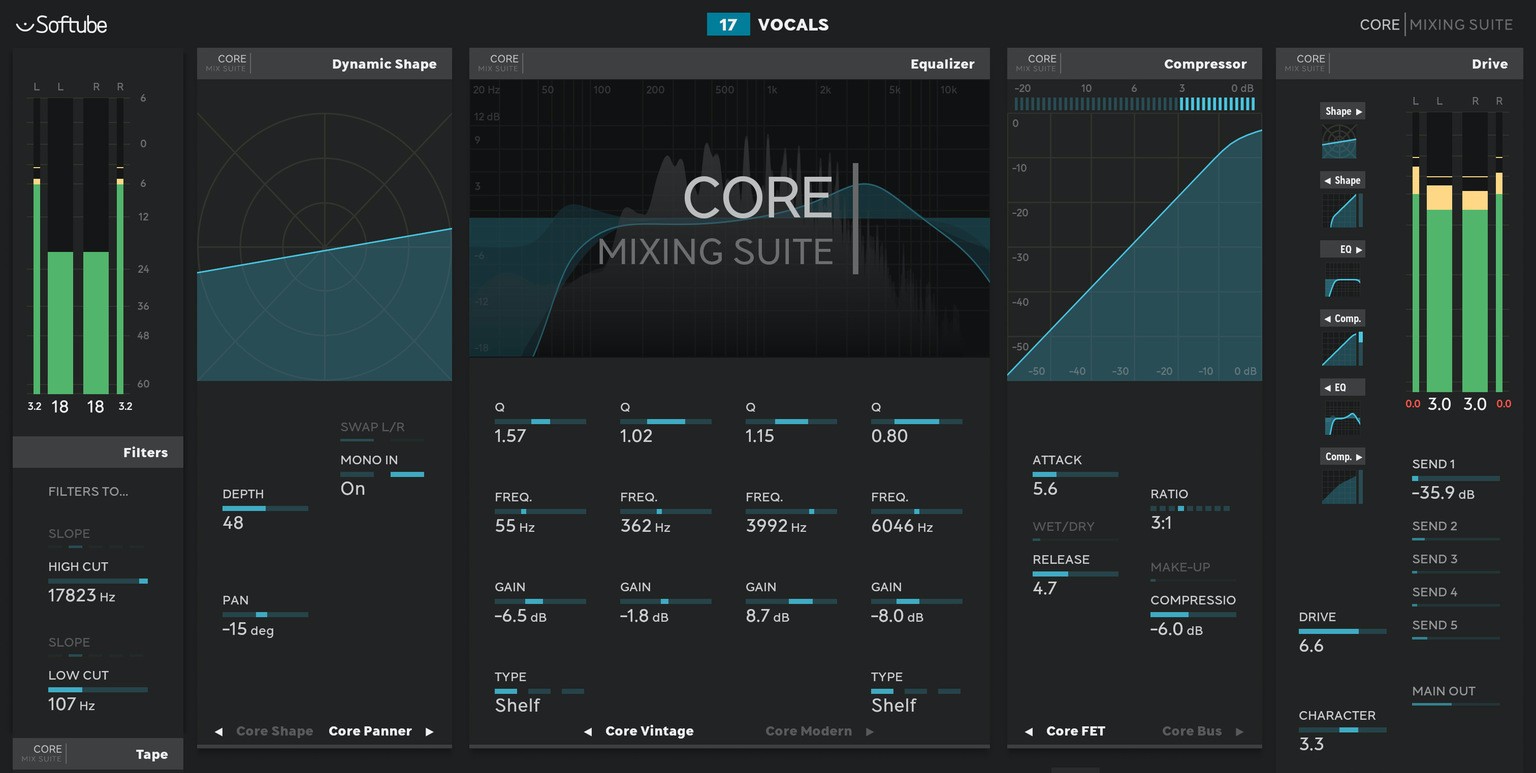Click the Softube logo

62,25
